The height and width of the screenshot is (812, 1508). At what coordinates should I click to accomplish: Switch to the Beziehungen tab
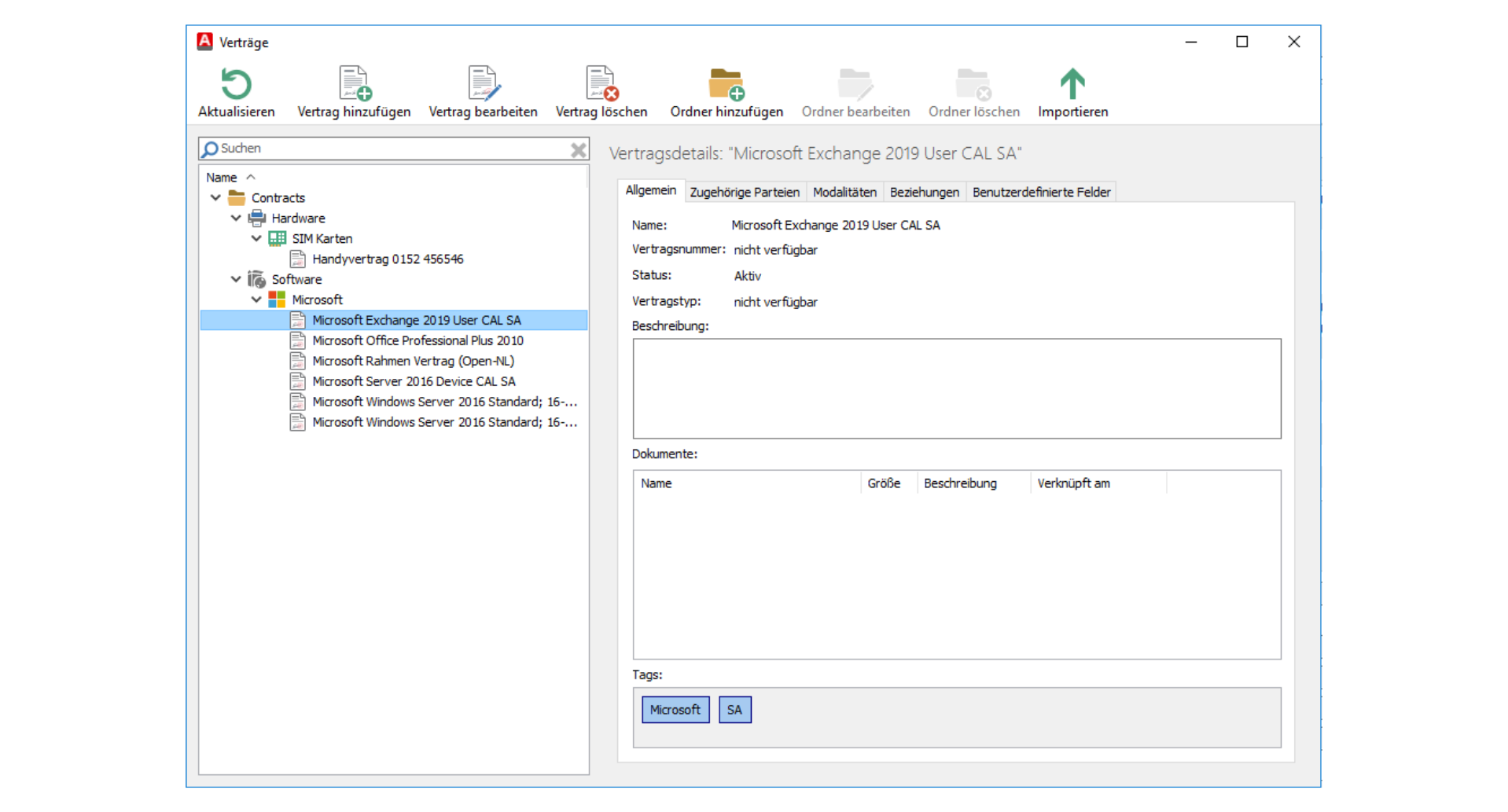click(x=925, y=192)
